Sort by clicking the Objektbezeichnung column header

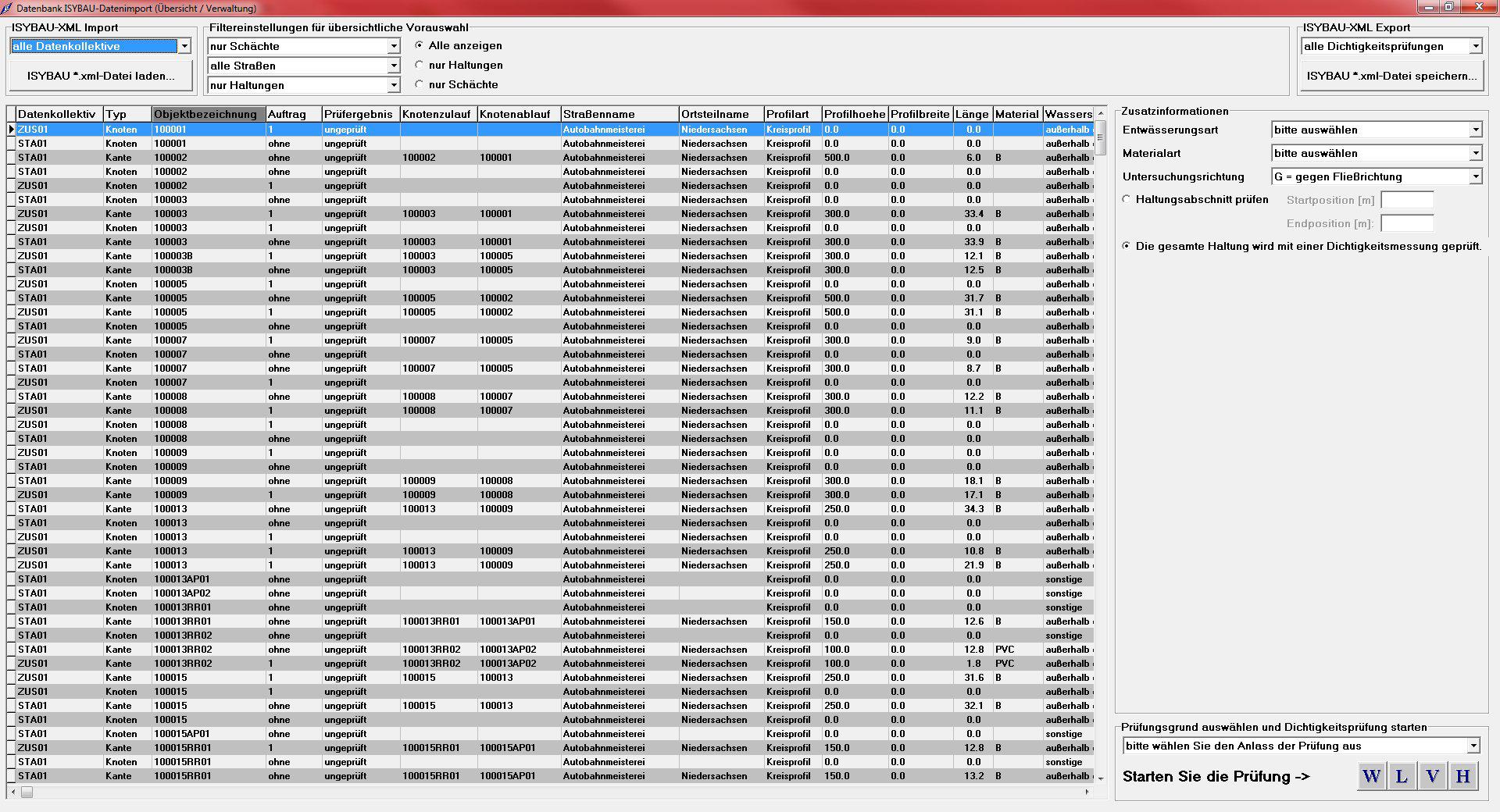[208, 114]
